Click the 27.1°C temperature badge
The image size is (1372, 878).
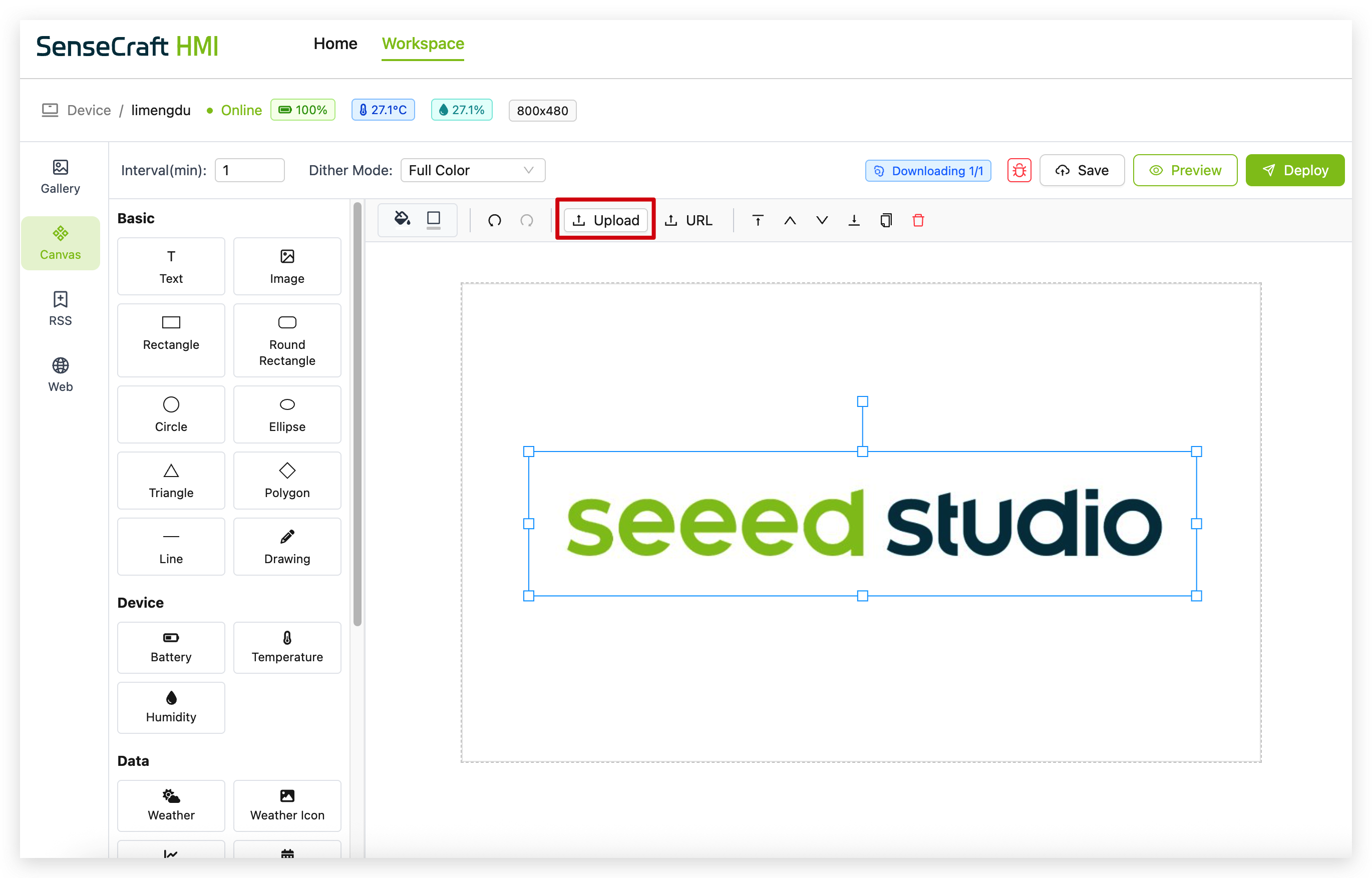coord(383,110)
